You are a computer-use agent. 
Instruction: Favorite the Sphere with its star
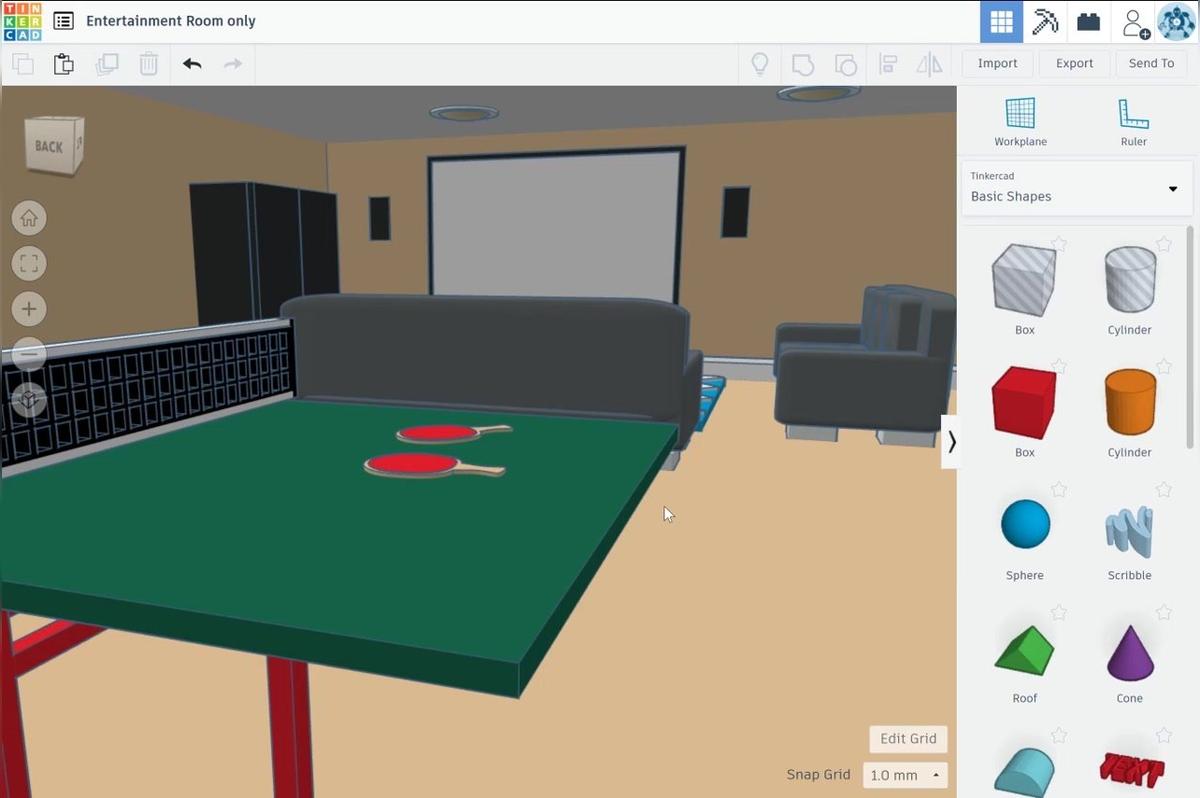click(1059, 490)
